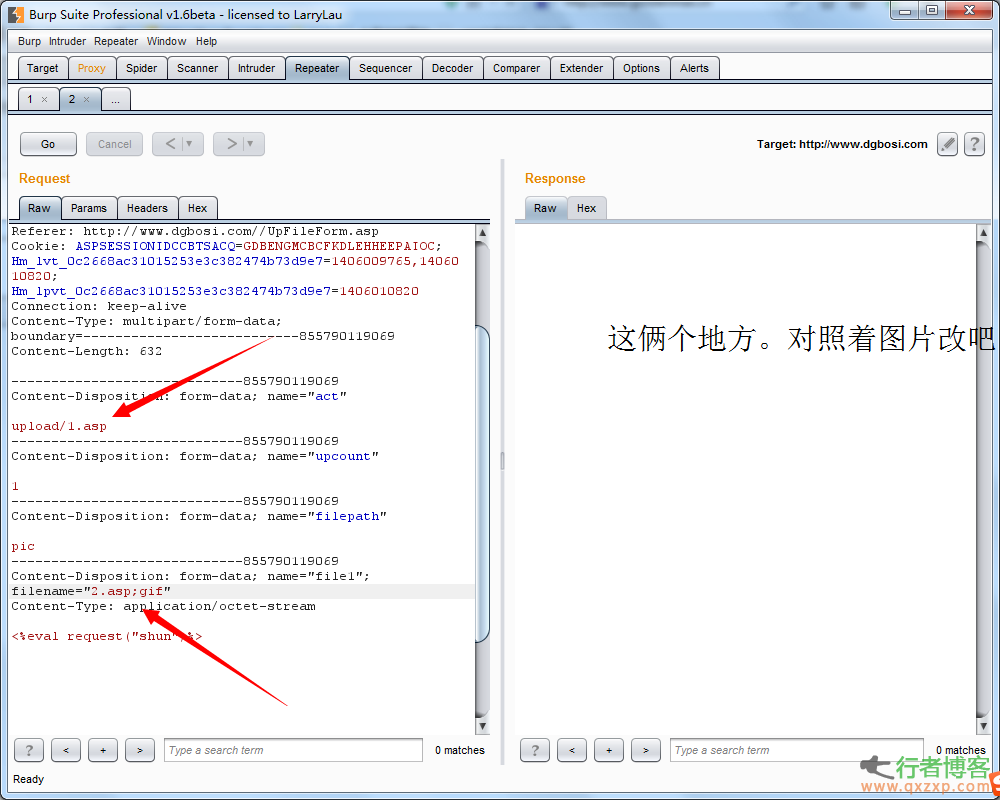1000x800 pixels.
Task: Open Repeater help question mark icon
Action: point(974,144)
